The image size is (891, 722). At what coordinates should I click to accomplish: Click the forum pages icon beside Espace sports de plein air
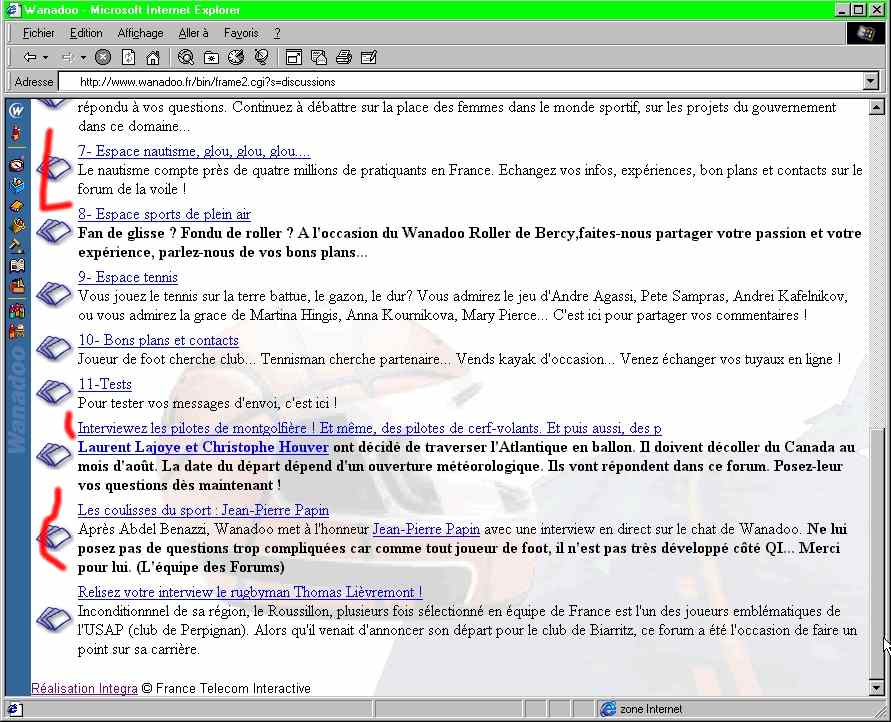pos(54,231)
